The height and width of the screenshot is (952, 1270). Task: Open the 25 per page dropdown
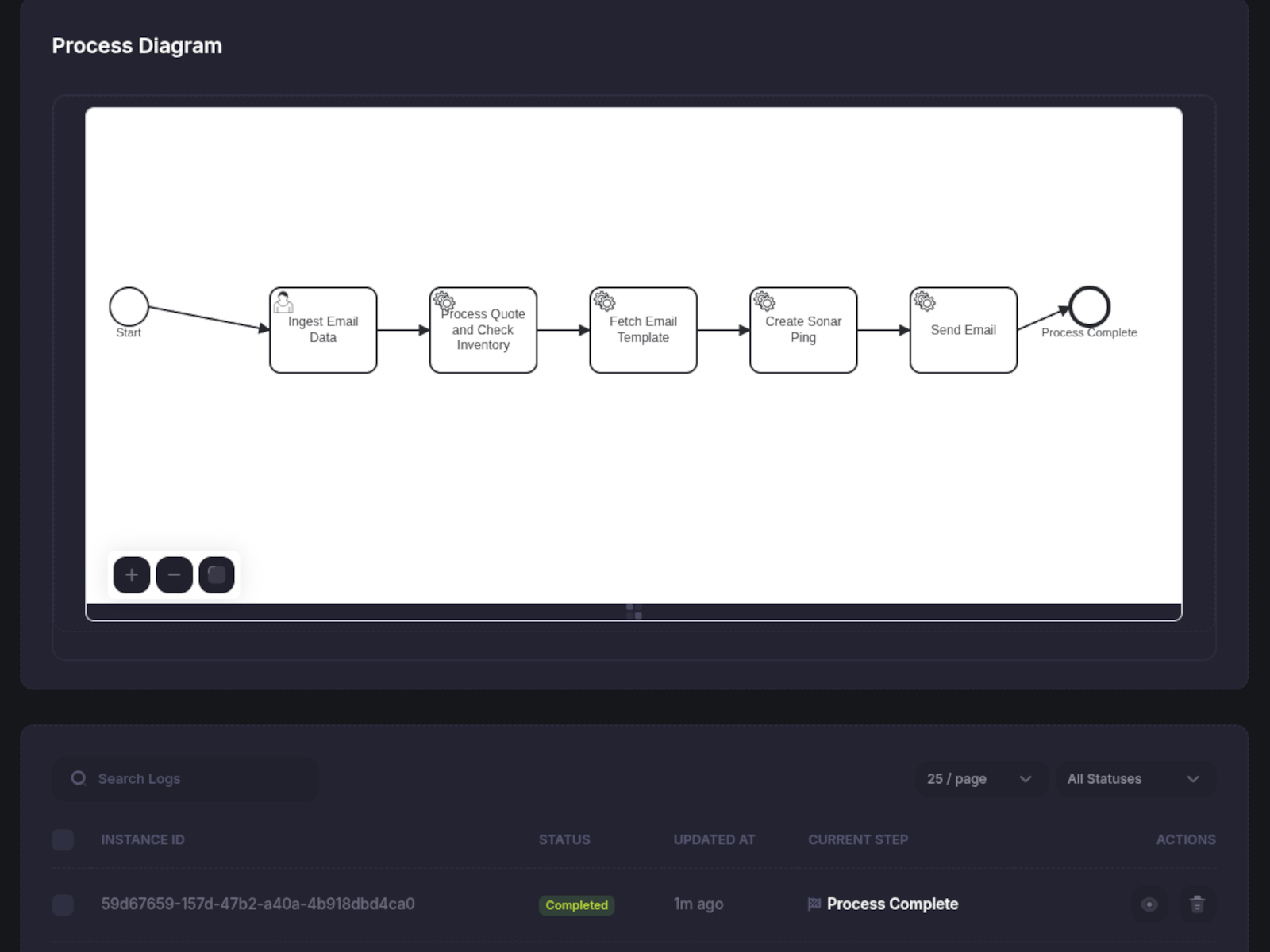pos(982,778)
